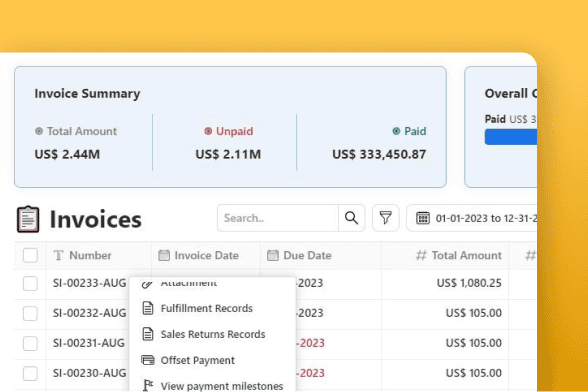The height and width of the screenshot is (392, 588).
Task: Open invoice SI-00232-AUG
Action: (x=89, y=313)
